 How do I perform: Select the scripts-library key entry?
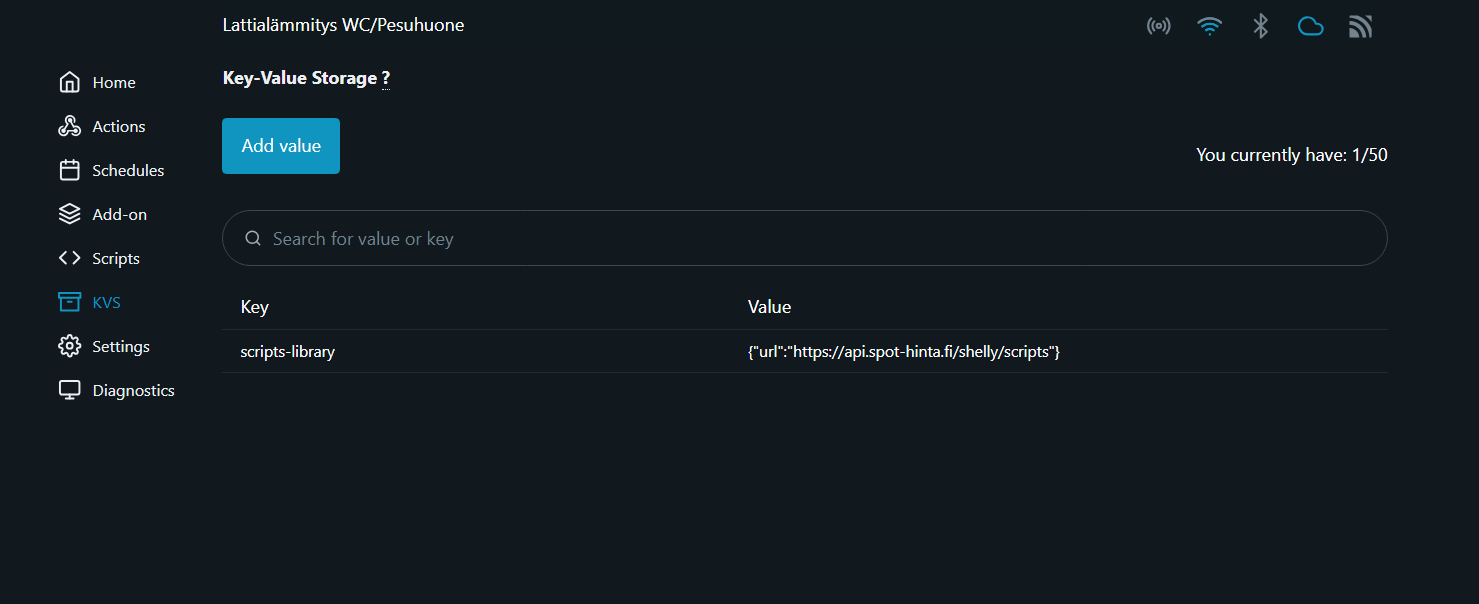pos(288,352)
